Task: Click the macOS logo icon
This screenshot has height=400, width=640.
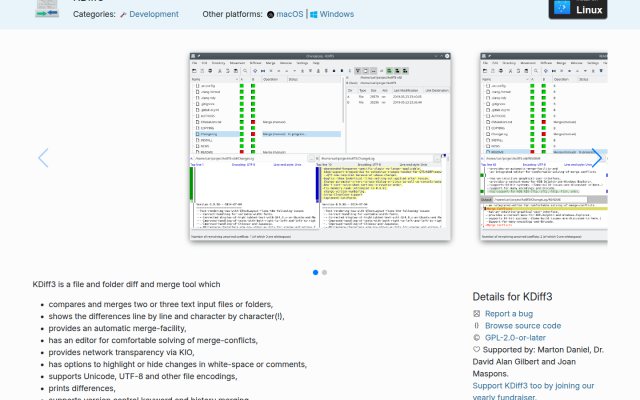Action: click(270, 15)
